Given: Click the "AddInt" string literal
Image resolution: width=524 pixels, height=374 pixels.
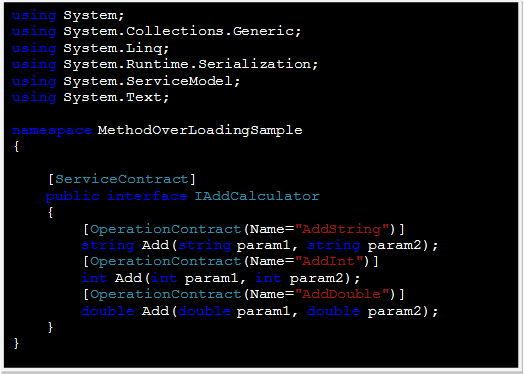Looking at the screenshot, I should 329,261.
